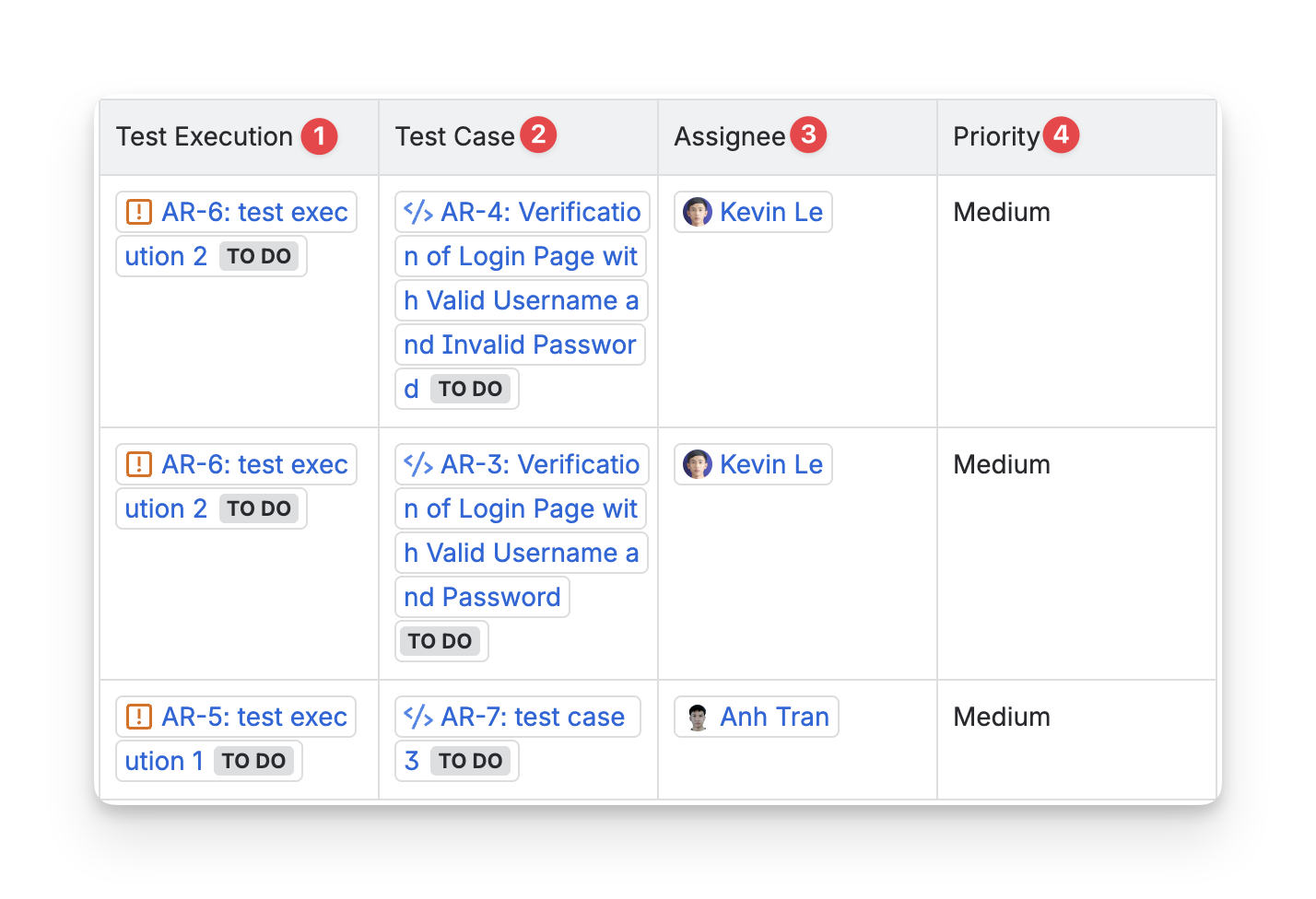The height and width of the screenshot is (899, 1316).
Task: Click the code icon next to AR-3
Action: [x=418, y=464]
